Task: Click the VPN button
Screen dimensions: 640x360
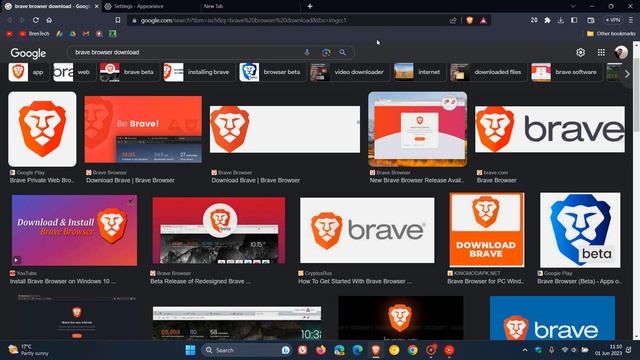Action: click(613, 20)
